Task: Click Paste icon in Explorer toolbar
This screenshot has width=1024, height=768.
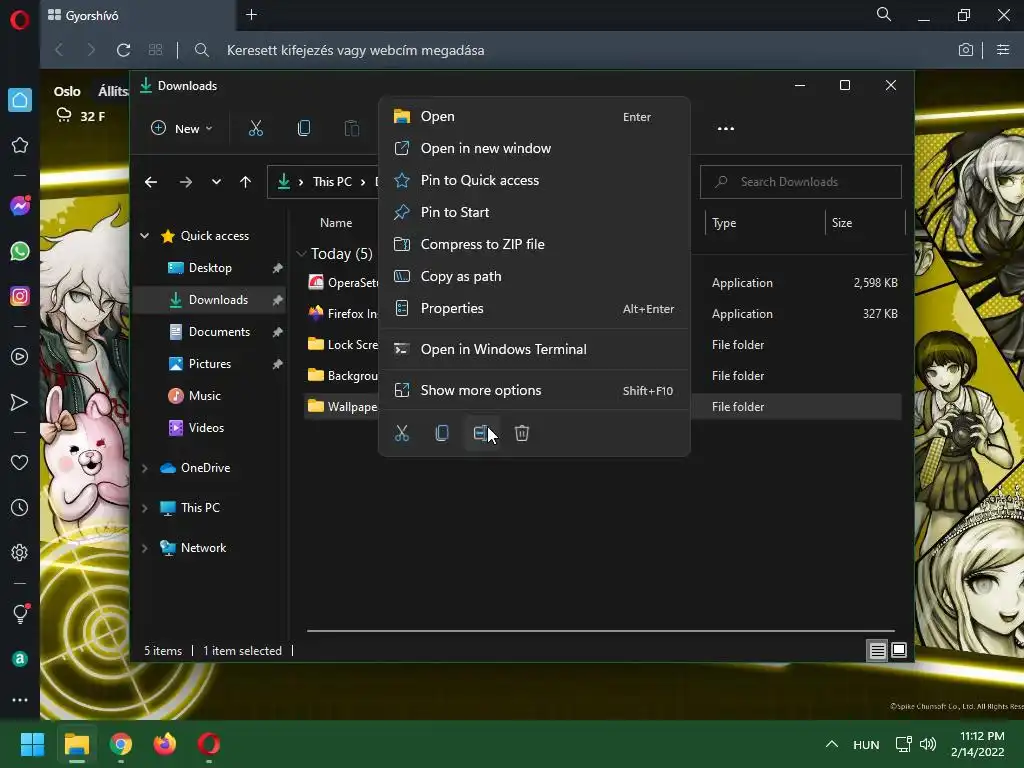Action: point(352,128)
